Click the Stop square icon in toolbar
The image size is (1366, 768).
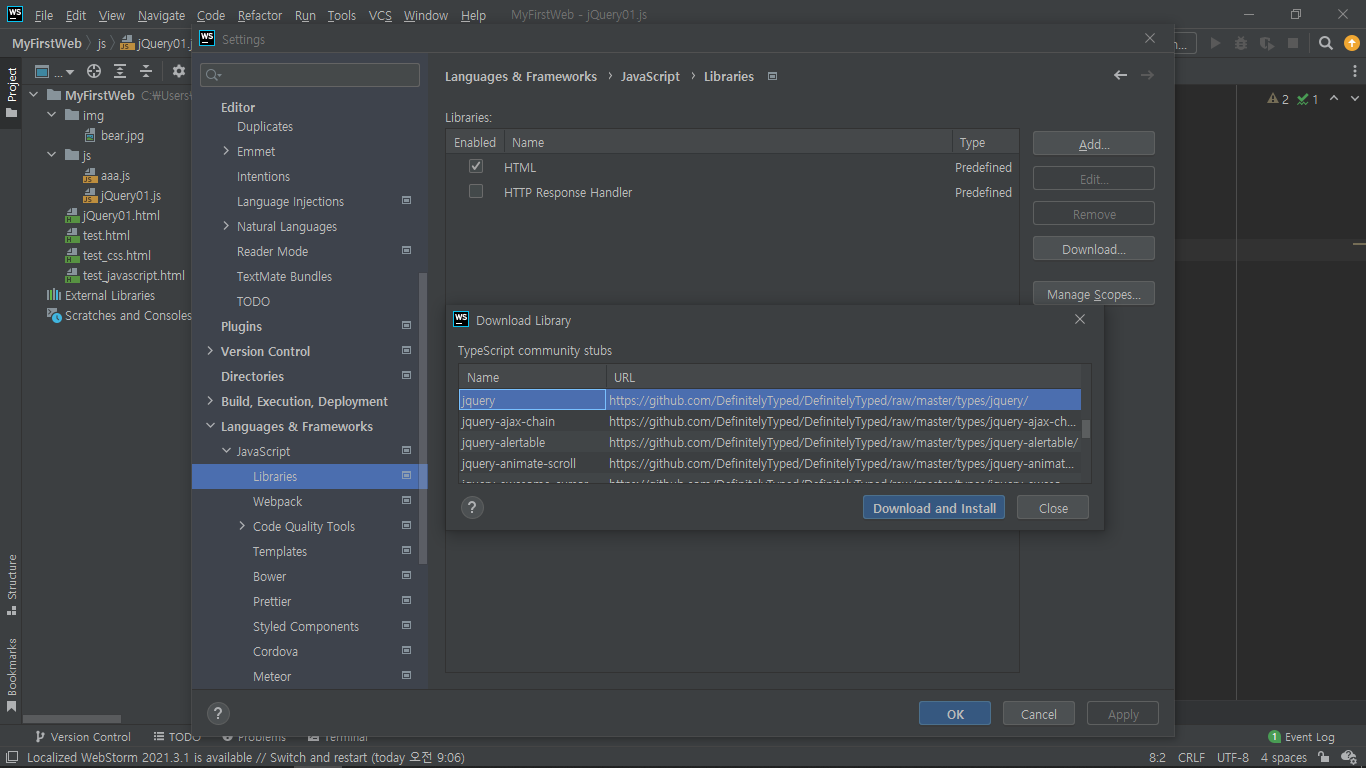(x=1293, y=43)
